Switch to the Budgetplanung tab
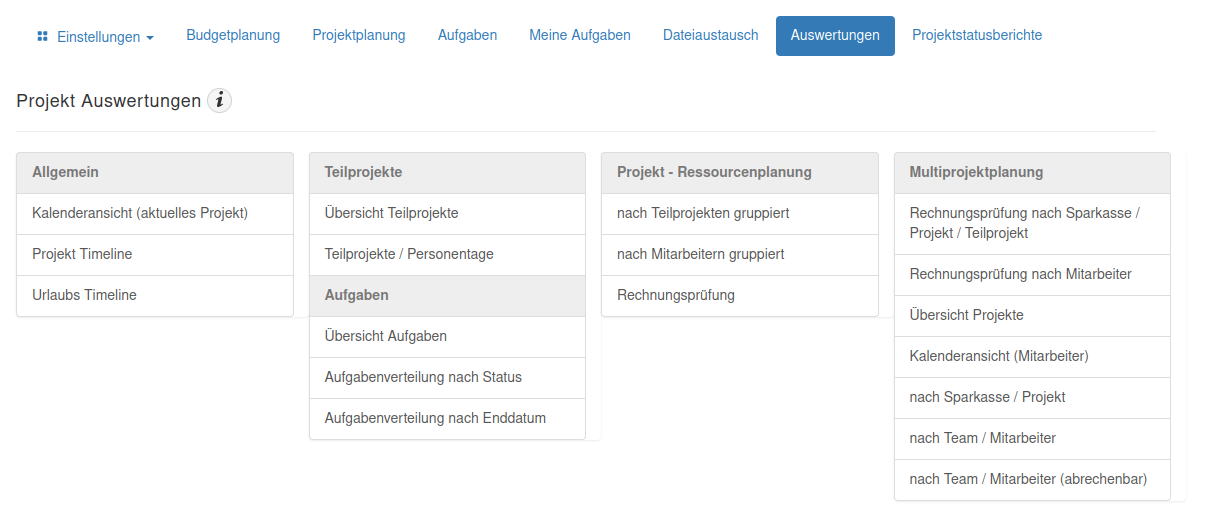Image resolution: width=1230 pixels, height=516 pixels. pos(233,35)
